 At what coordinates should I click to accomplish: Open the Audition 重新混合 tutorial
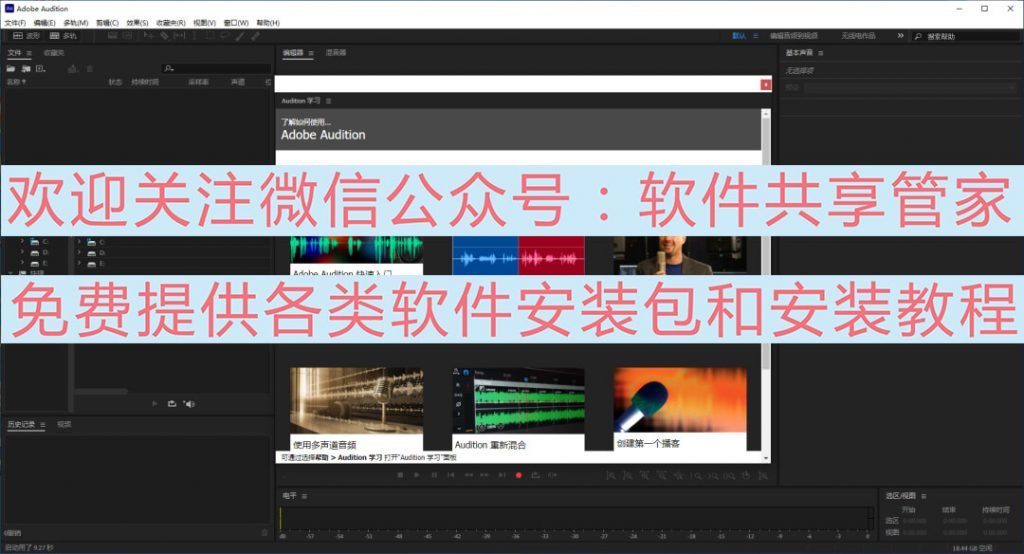[519, 408]
